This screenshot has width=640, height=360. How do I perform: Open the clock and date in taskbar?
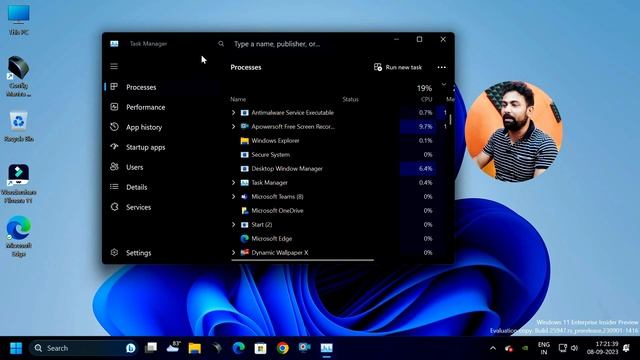[603, 348]
